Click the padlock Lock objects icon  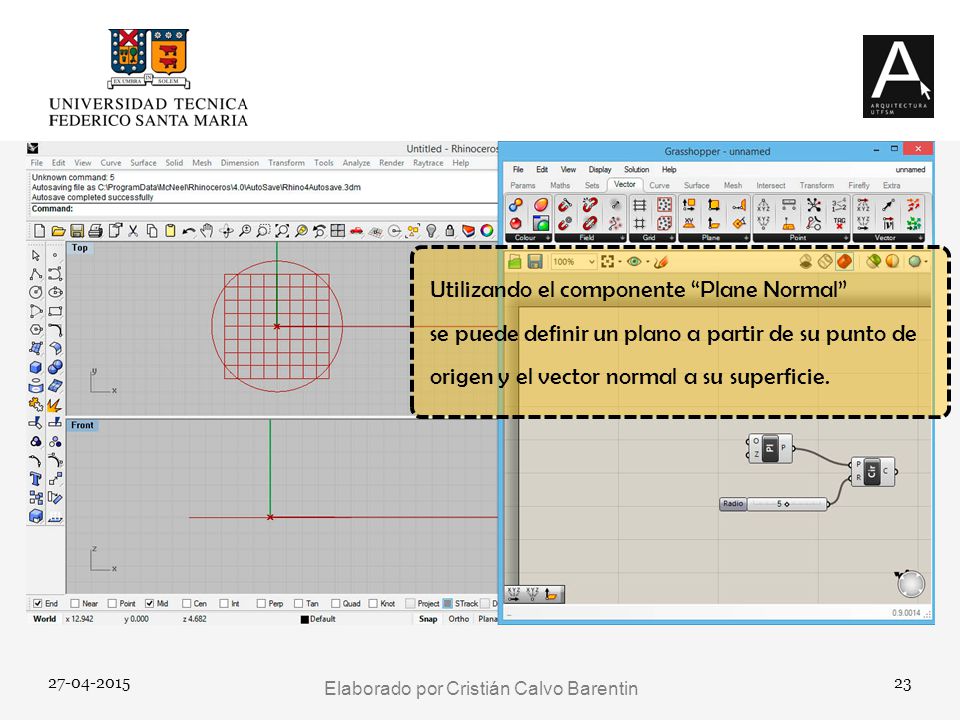449,231
